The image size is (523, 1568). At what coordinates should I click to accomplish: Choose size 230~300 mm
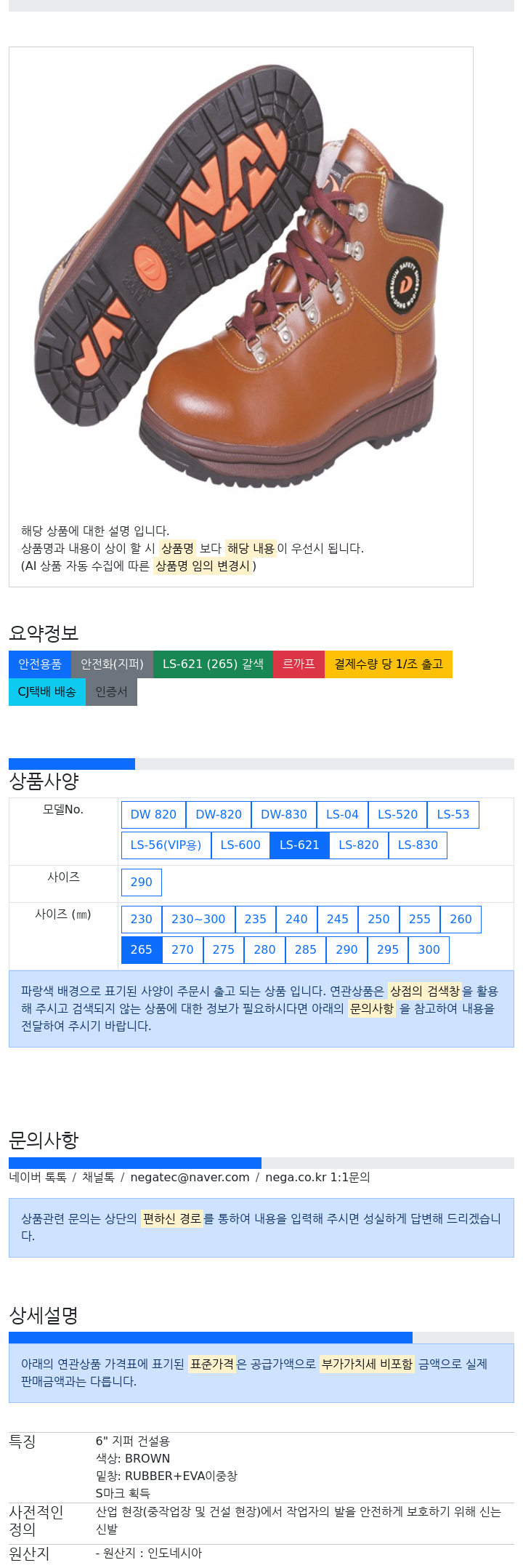198,919
